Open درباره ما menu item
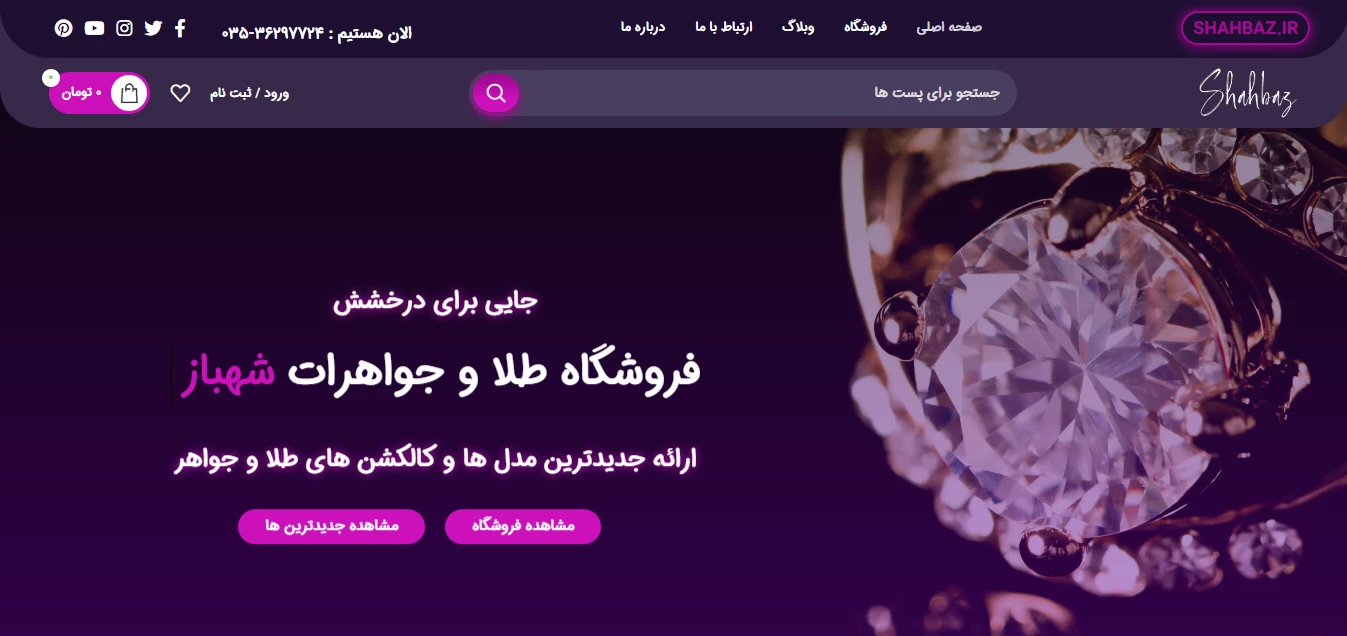1347x636 pixels. 643,27
